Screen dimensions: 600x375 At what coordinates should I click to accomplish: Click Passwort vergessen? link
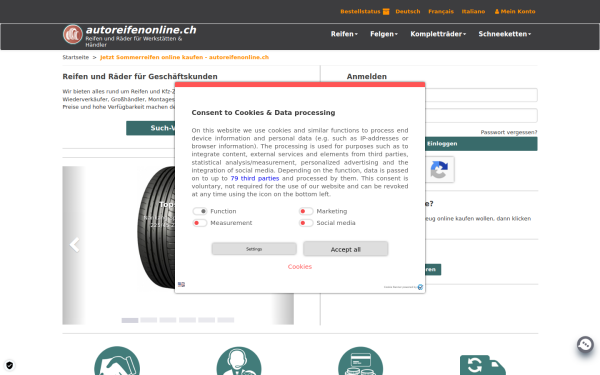[x=509, y=132]
